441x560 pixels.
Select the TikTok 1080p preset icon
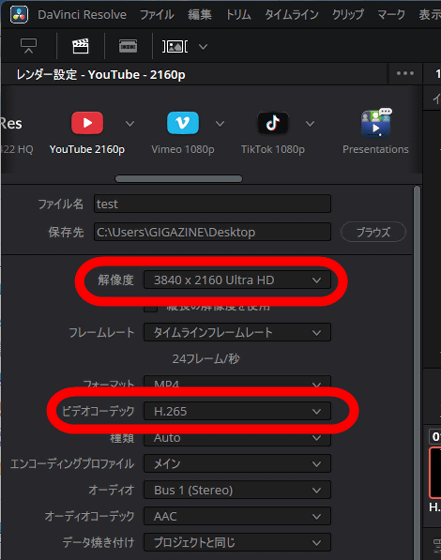coord(273,123)
